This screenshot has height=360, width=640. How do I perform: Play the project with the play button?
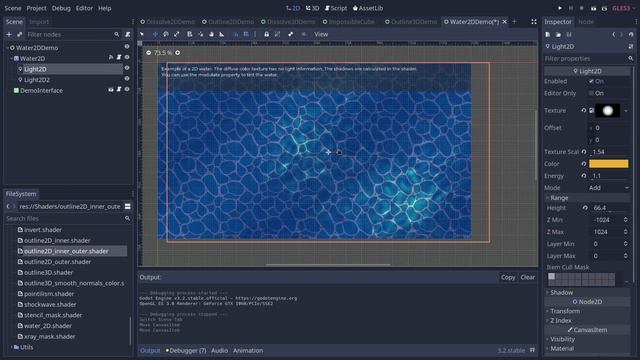coord(560,8)
